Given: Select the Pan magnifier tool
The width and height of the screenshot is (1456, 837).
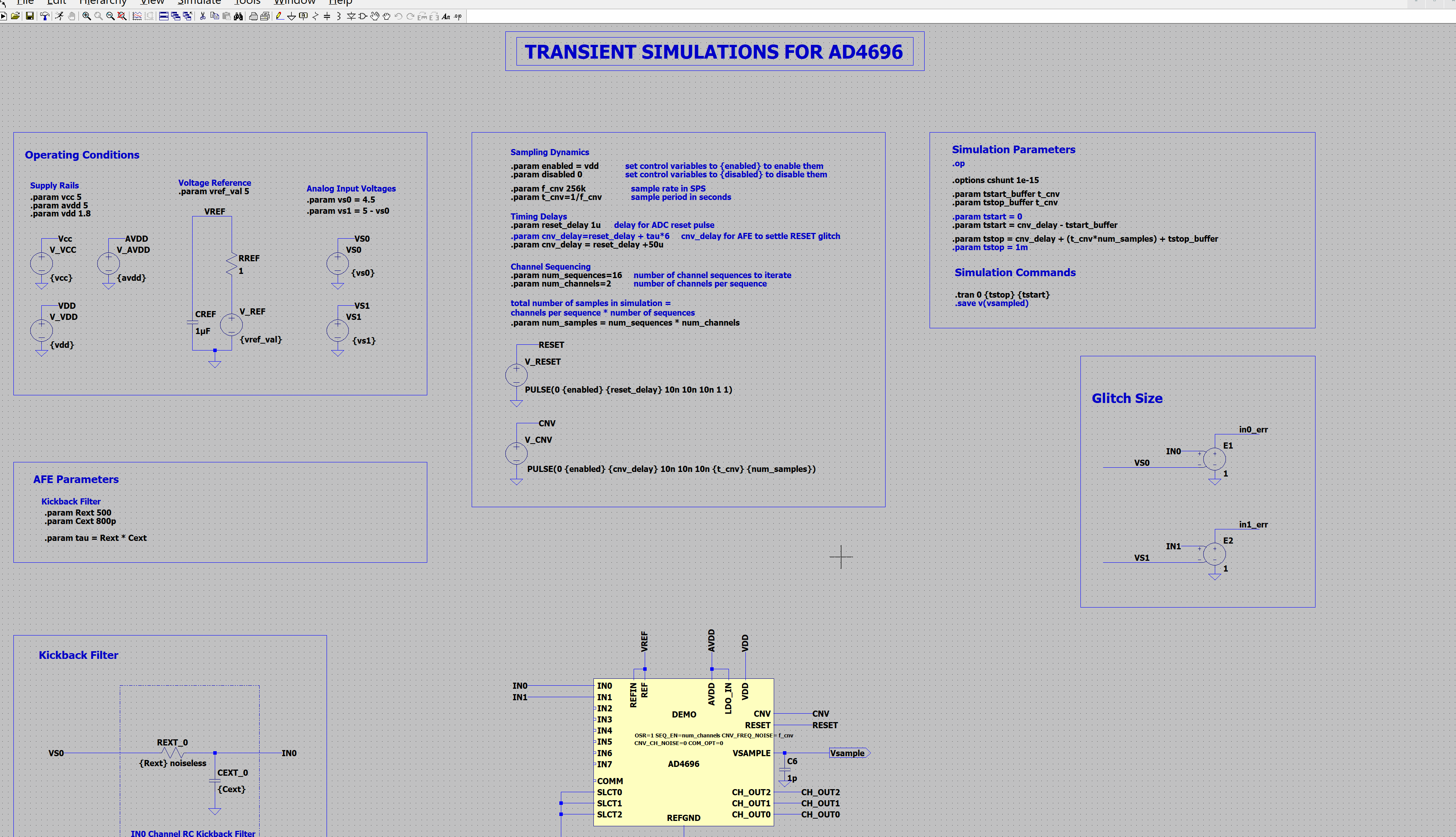Looking at the screenshot, I should [98, 16].
